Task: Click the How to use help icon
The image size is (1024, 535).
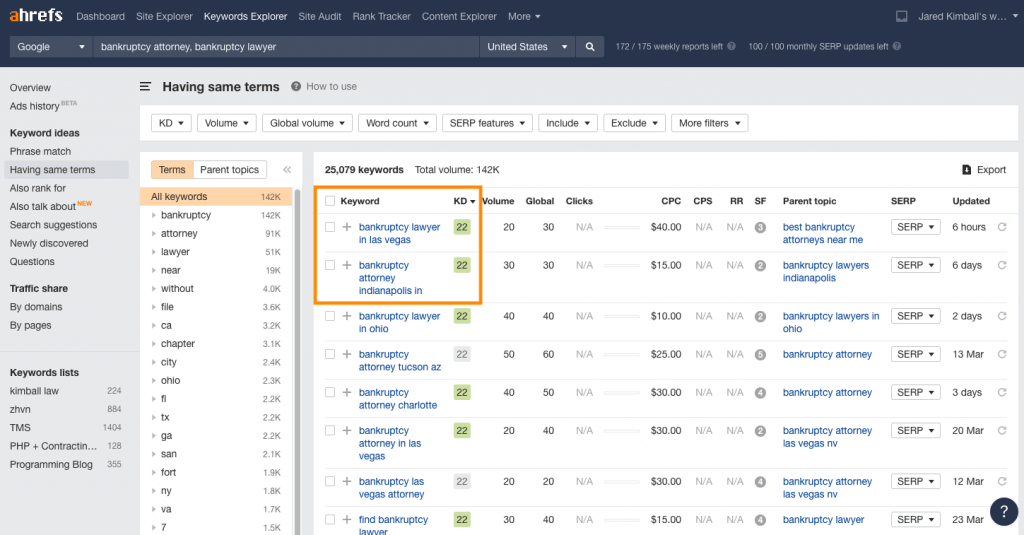Action: point(296,86)
